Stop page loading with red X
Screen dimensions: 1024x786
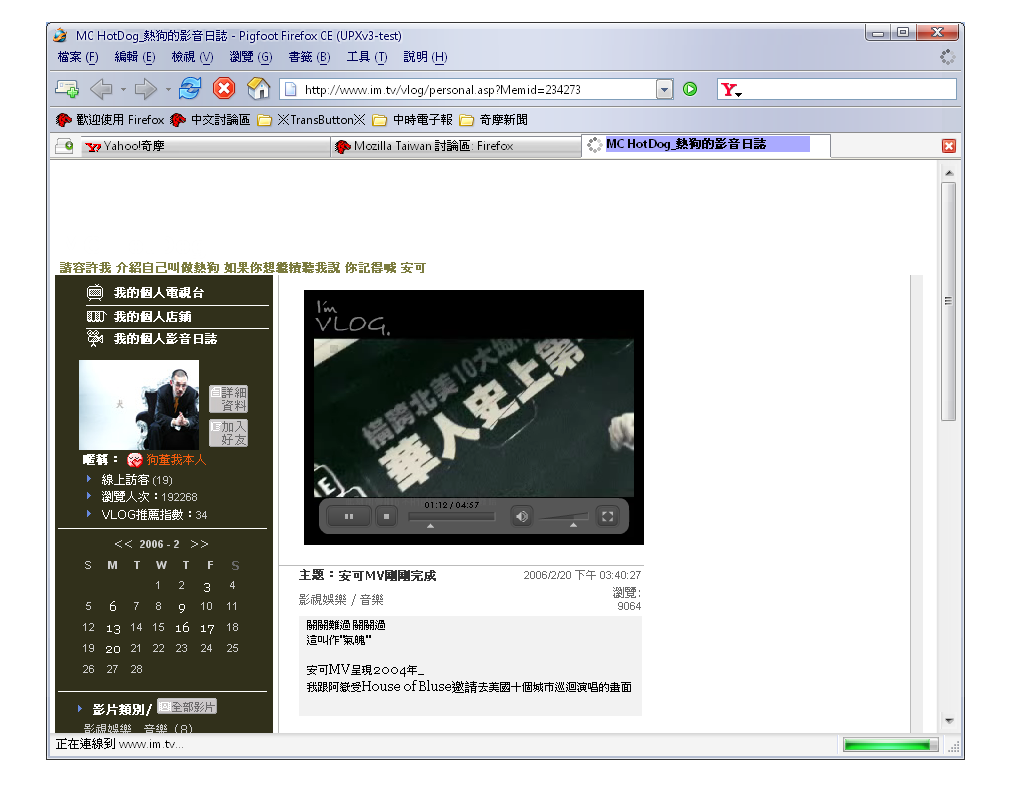(224, 89)
